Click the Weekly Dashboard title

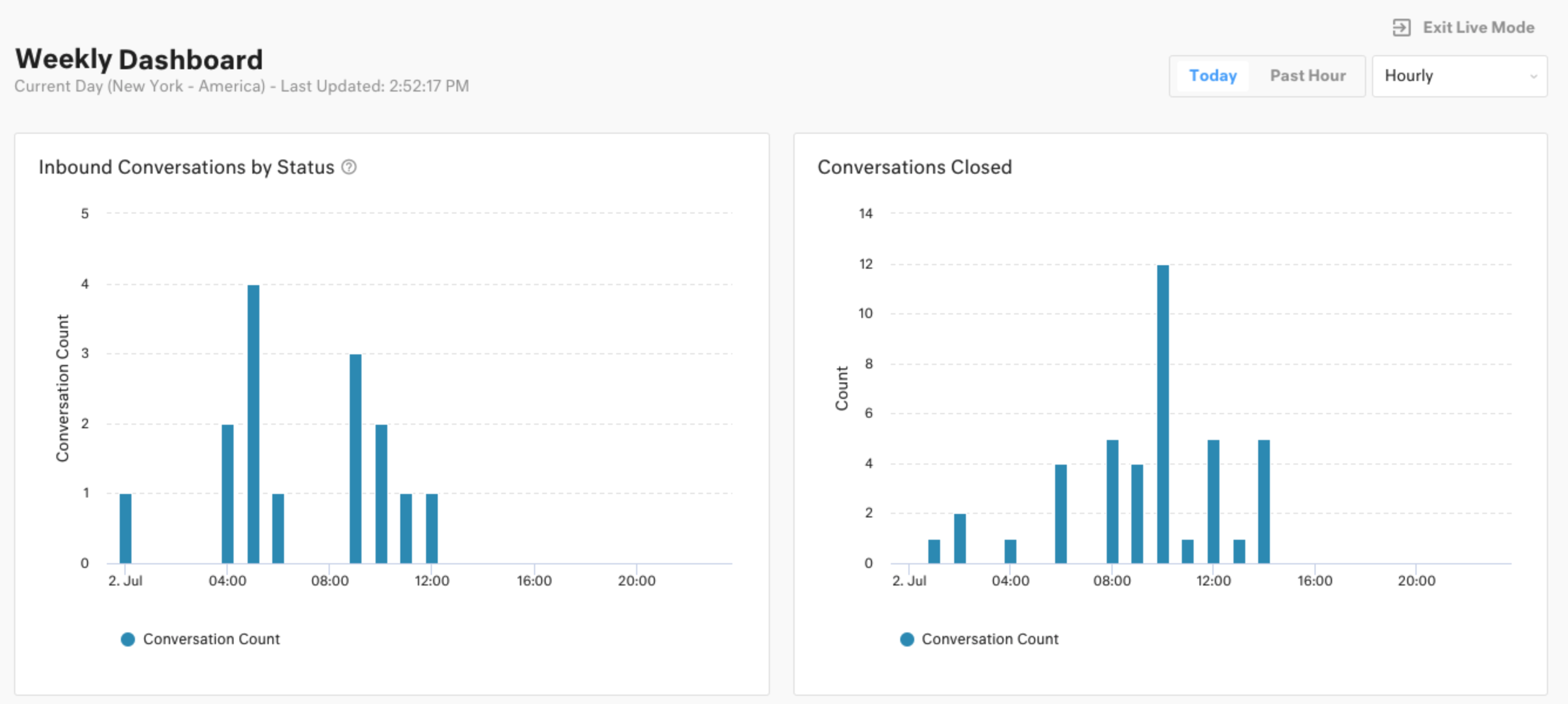pyautogui.click(x=138, y=59)
